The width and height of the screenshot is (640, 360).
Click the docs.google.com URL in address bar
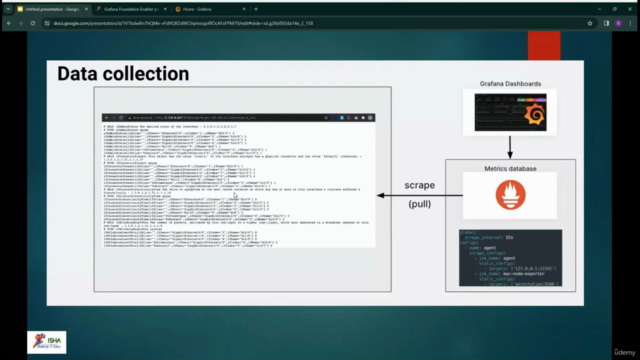coord(183,23)
